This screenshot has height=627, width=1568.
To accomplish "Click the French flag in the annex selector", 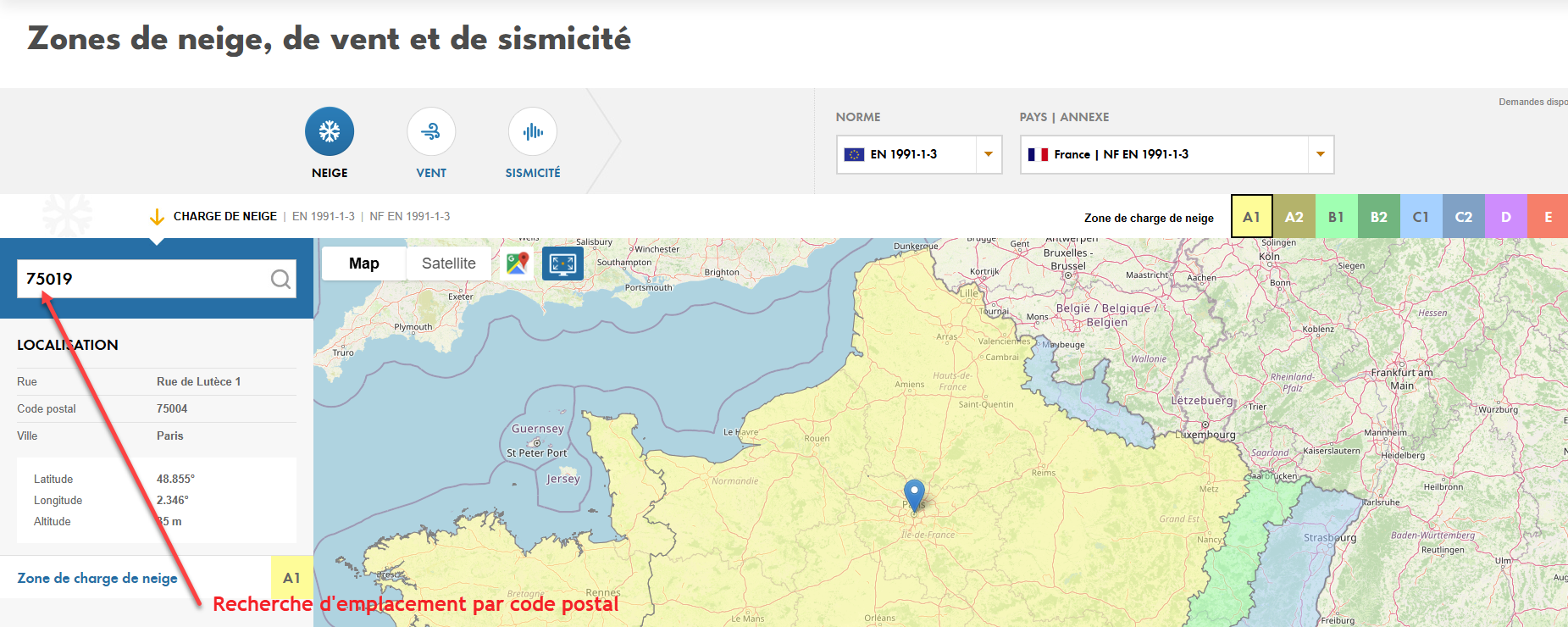I will click(1038, 154).
